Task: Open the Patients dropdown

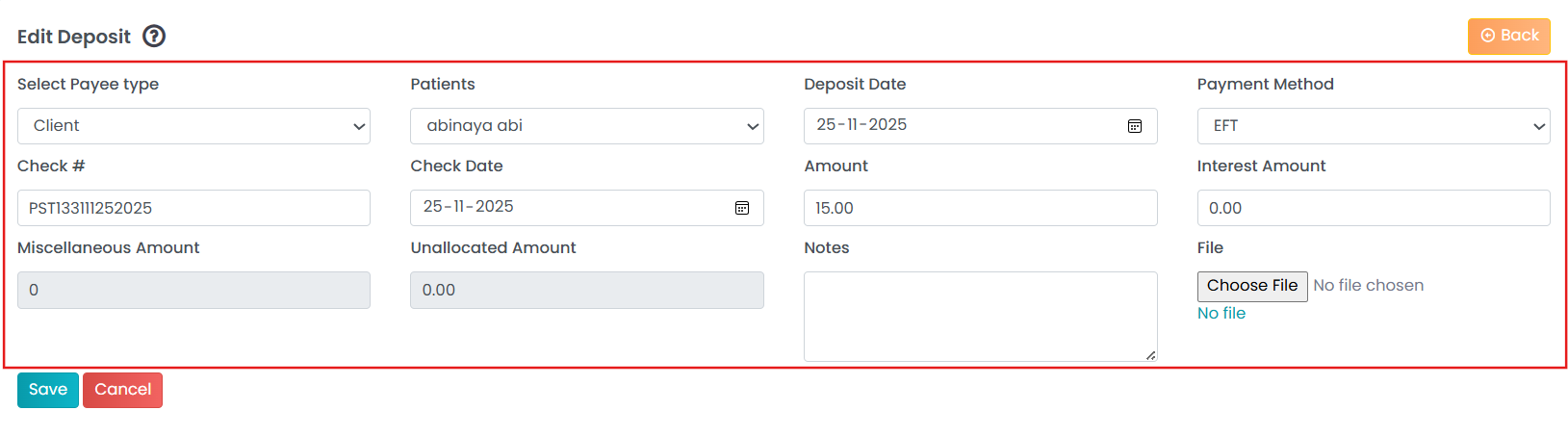Action: tap(586, 126)
